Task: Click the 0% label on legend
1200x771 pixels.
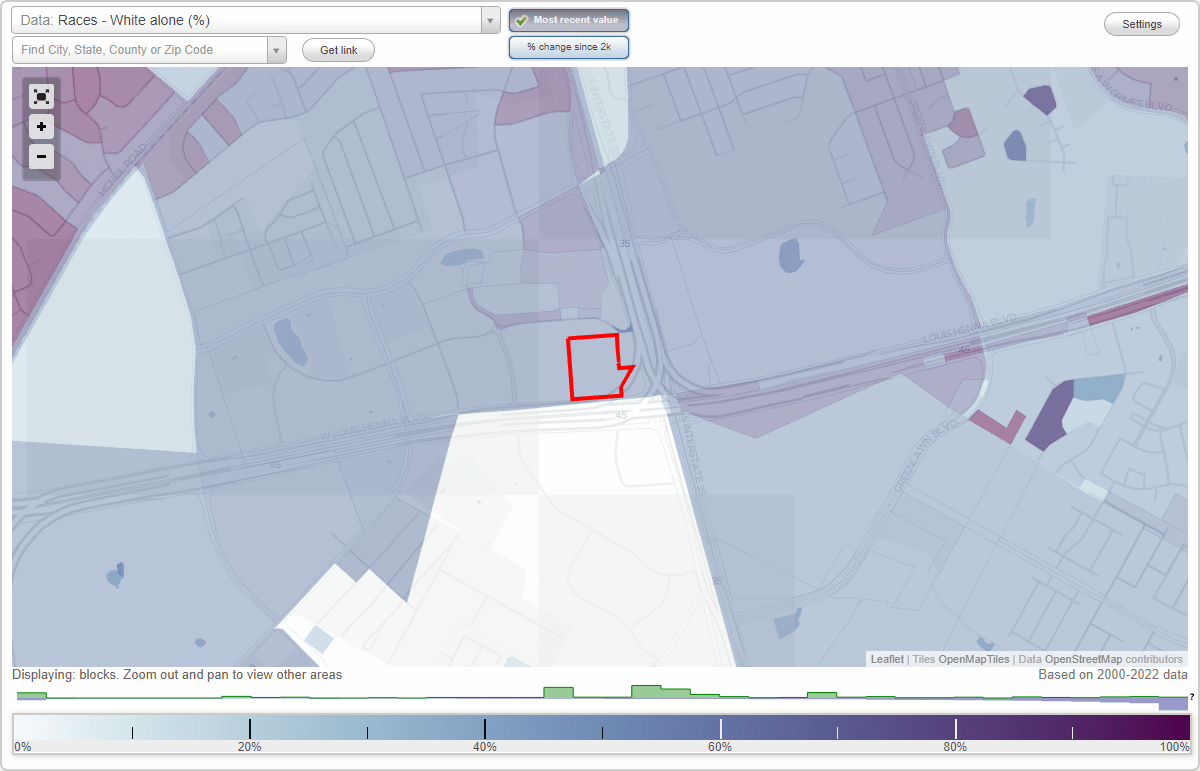Action: coord(23,747)
